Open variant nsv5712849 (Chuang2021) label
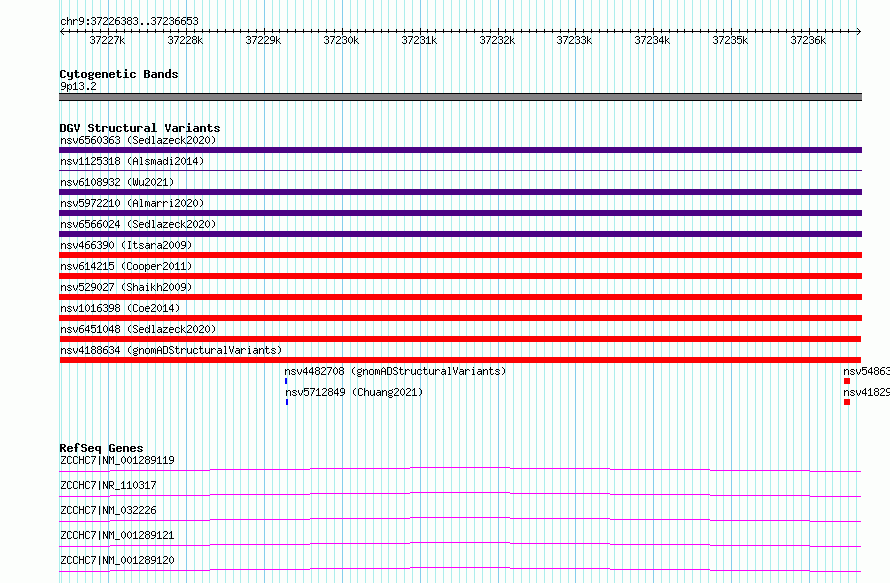 pos(354,392)
